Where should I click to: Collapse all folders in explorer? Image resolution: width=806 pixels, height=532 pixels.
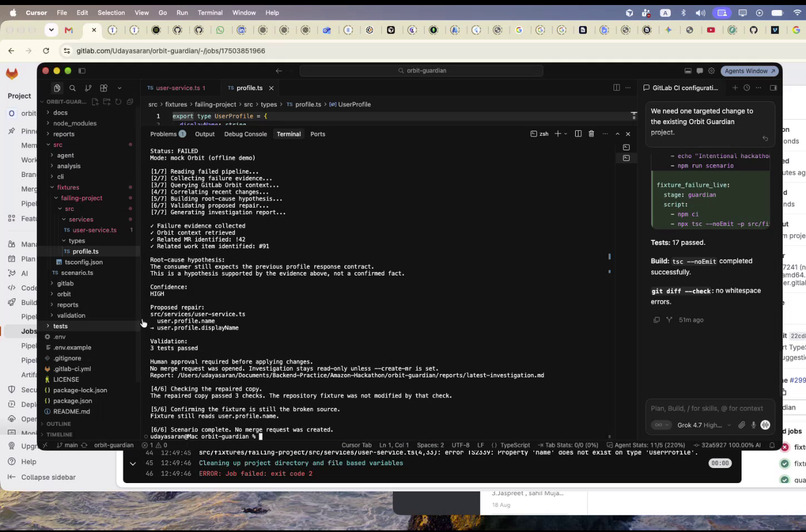[130, 102]
